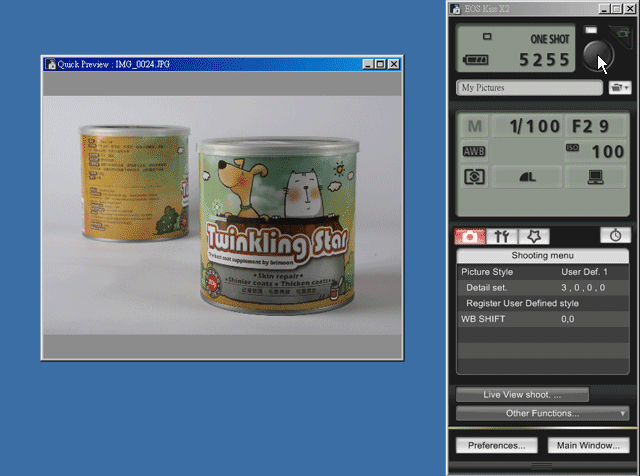Click the round shutter release button

(598, 56)
